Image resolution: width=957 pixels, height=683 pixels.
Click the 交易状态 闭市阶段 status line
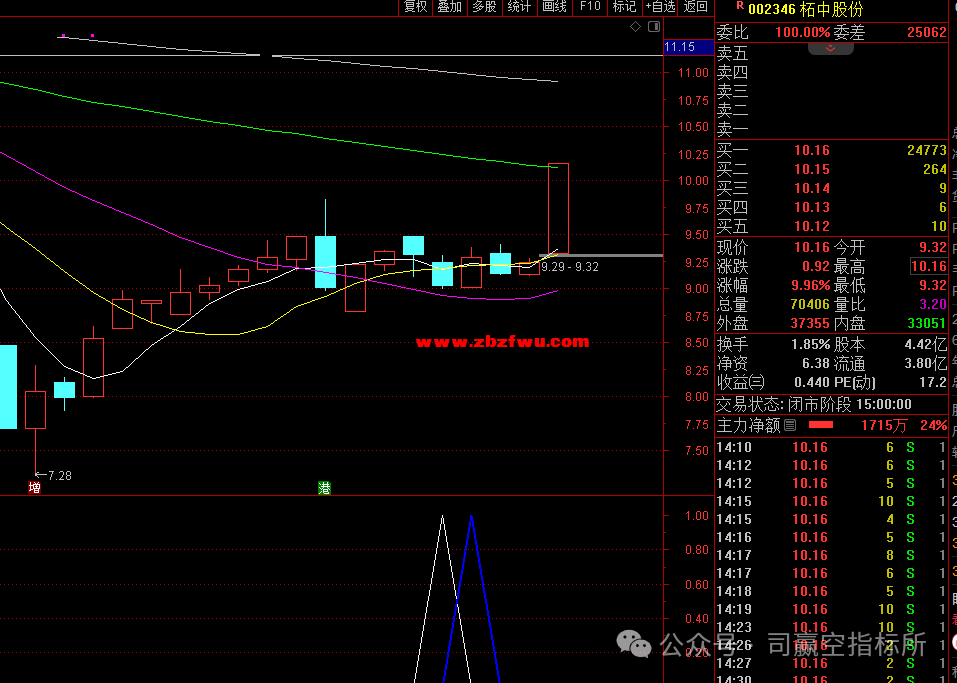pyautogui.click(x=814, y=404)
